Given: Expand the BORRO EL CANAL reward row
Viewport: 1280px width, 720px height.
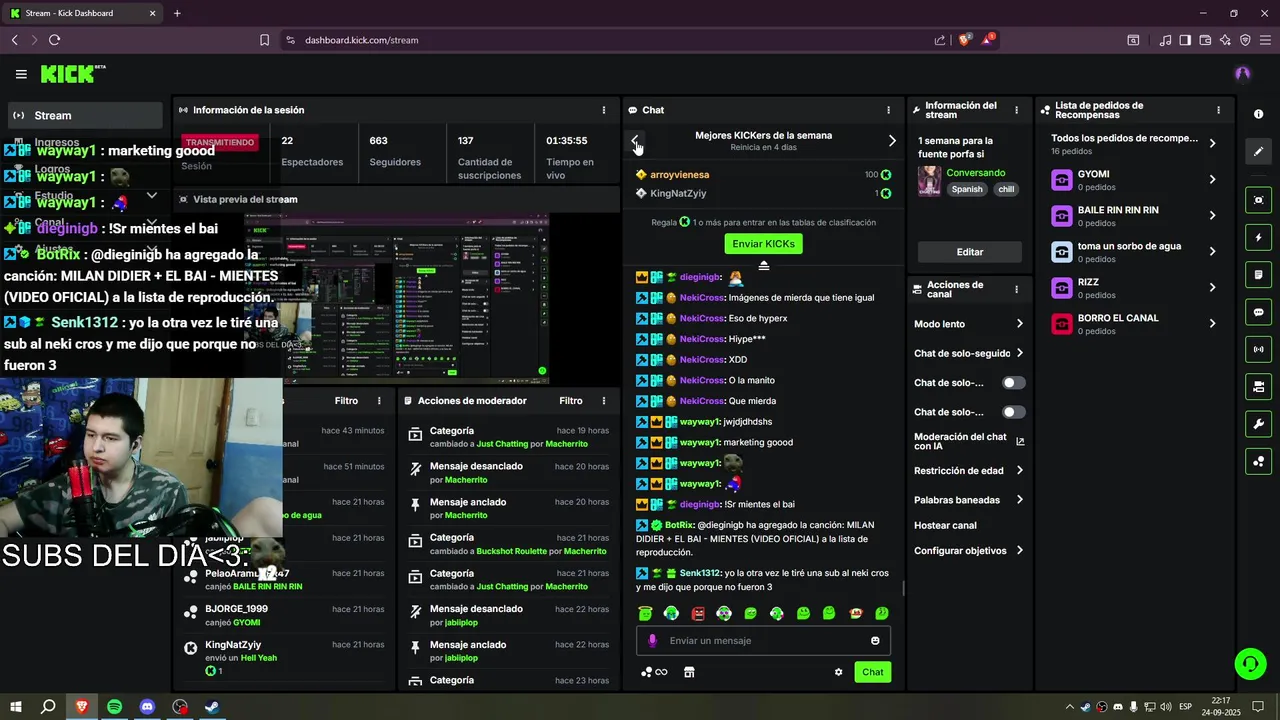Looking at the screenshot, I should 1212,324.
